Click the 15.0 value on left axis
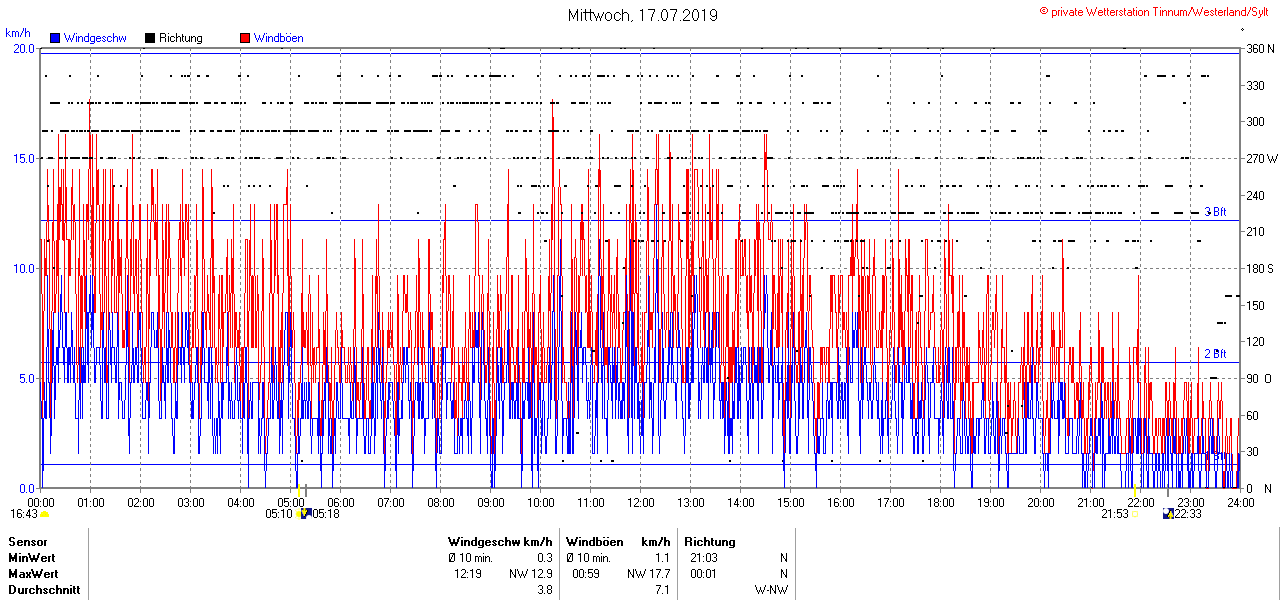 coord(23,158)
